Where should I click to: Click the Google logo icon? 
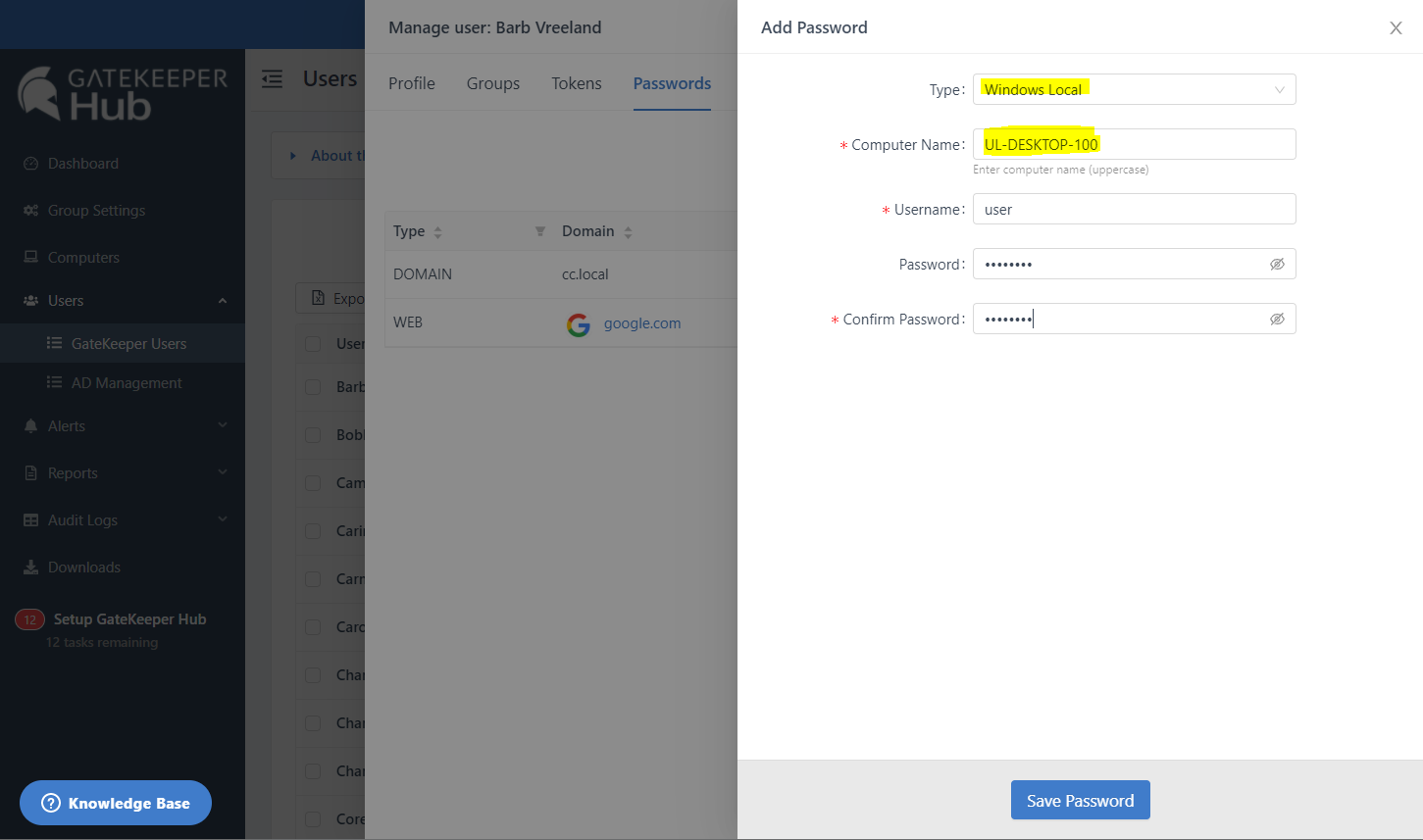pyautogui.click(x=579, y=324)
